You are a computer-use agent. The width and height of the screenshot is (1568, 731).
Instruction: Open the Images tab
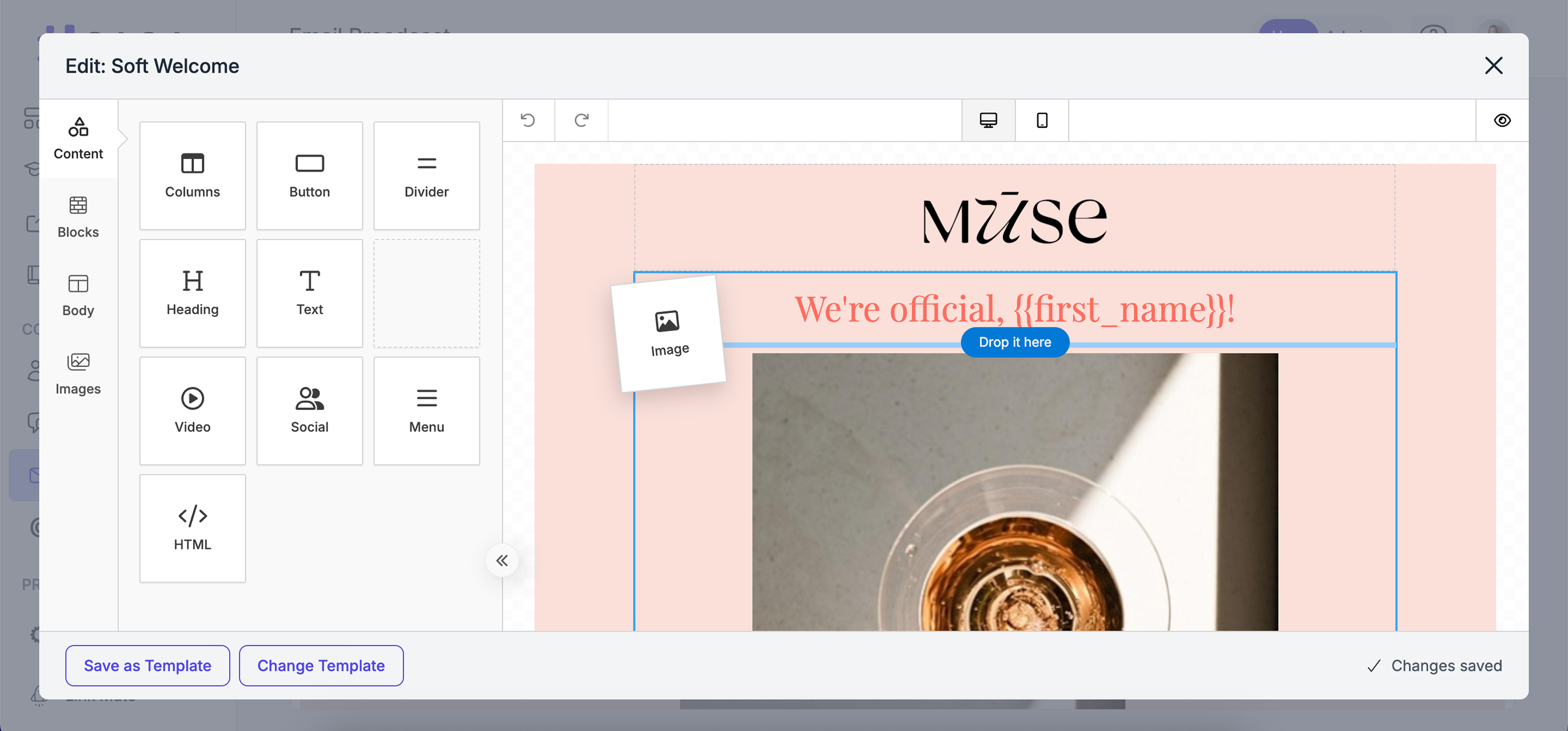pyautogui.click(x=78, y=374)
